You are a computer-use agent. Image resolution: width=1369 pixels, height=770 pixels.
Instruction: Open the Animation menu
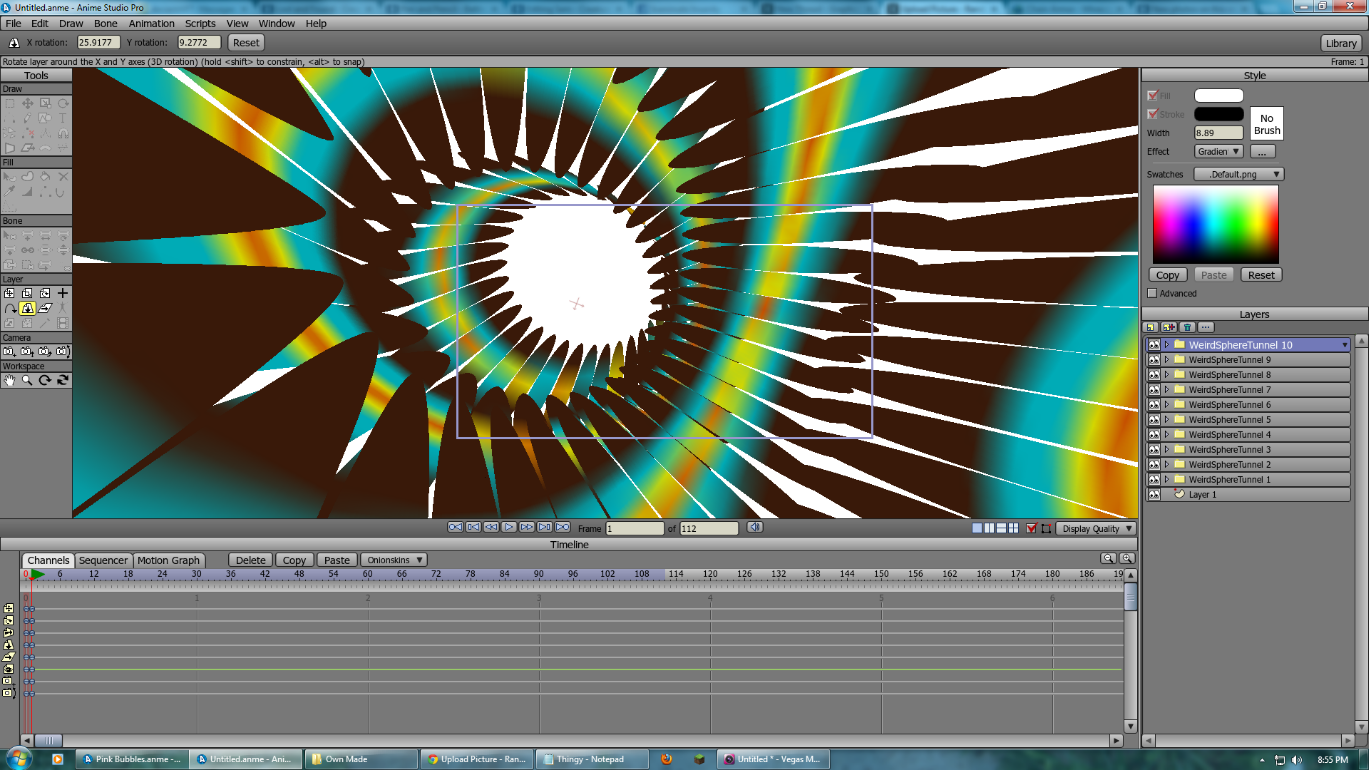151,23
